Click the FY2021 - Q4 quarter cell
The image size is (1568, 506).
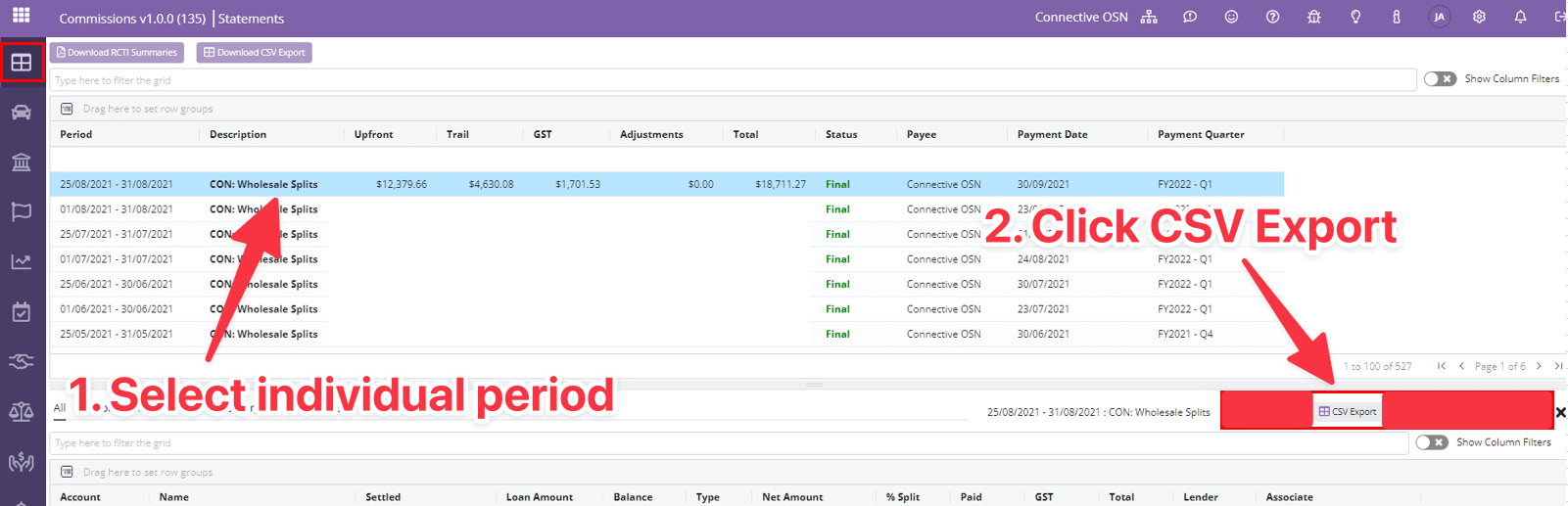click(x=1185, y=334)
